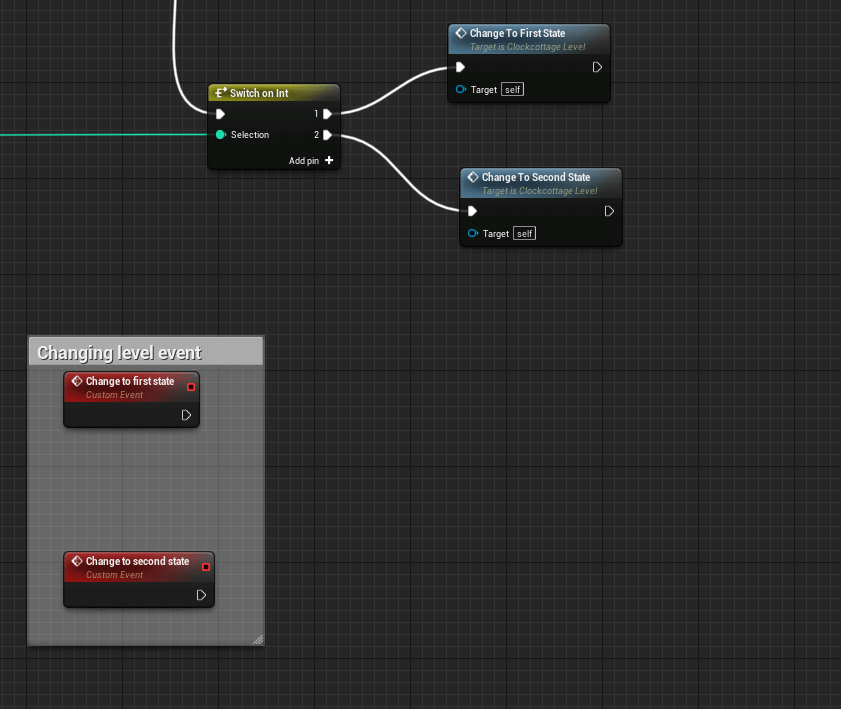Viewport: 841px width, 709px height.
Task: Click exec output of Change to first state event
Action: tap(186, 415)
